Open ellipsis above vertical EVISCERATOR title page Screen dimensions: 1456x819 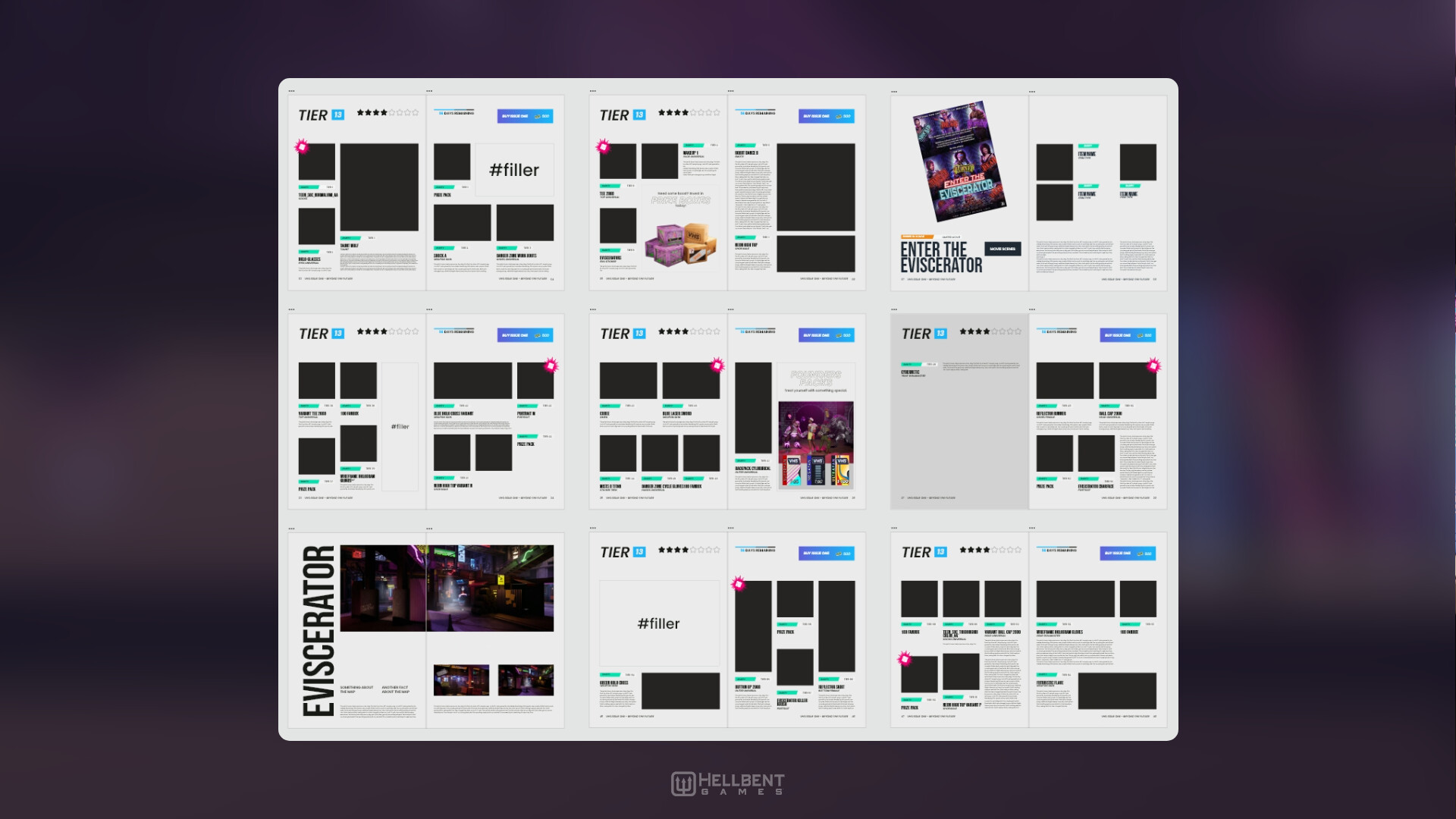(291, 529)
